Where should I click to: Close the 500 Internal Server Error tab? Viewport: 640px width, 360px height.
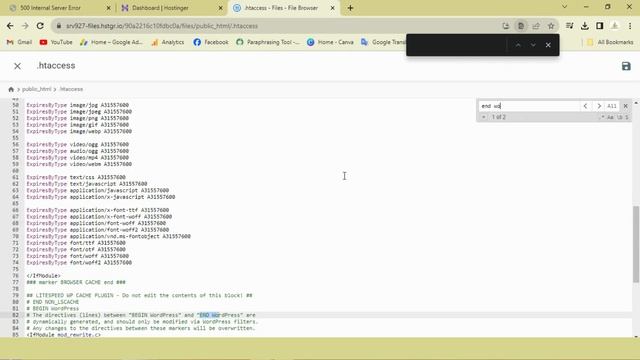(108, 8)
